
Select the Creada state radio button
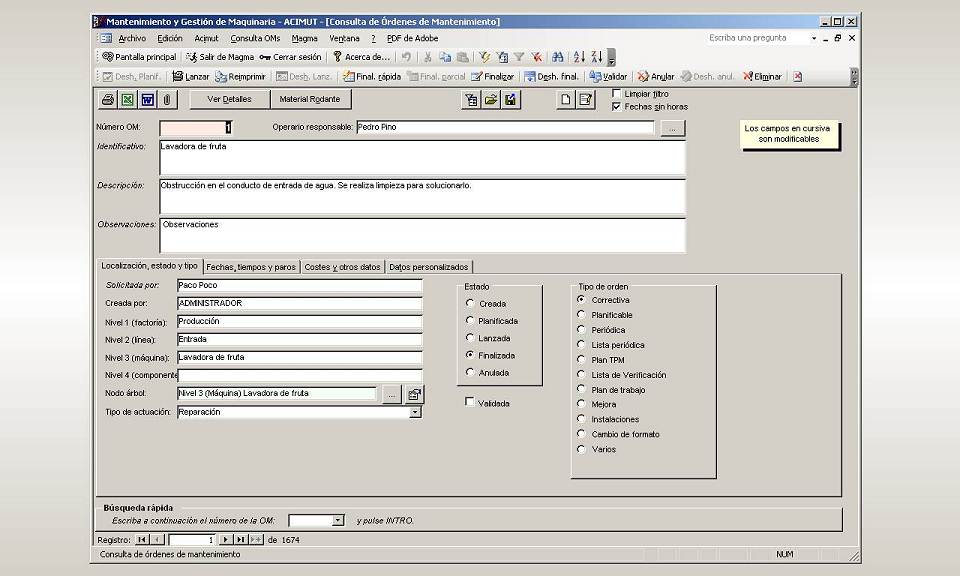click(470, 303)
